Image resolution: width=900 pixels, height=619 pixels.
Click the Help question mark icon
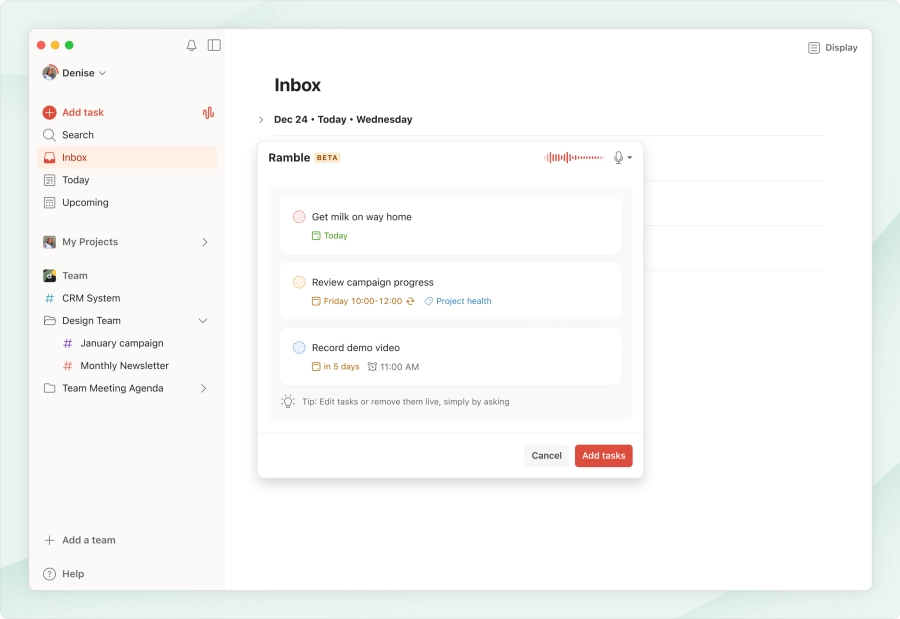(x=49, y=574)
